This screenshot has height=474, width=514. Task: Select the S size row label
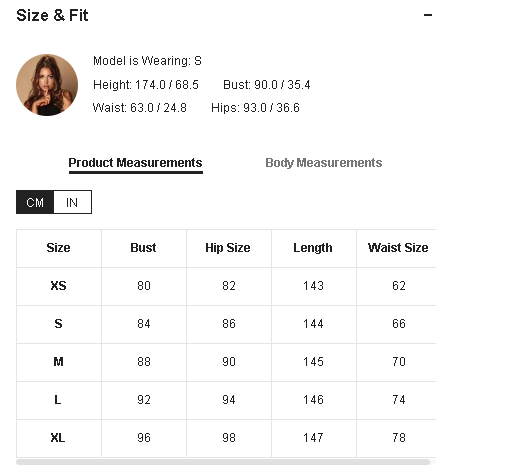pyautogui.click(x=59, y=324)
